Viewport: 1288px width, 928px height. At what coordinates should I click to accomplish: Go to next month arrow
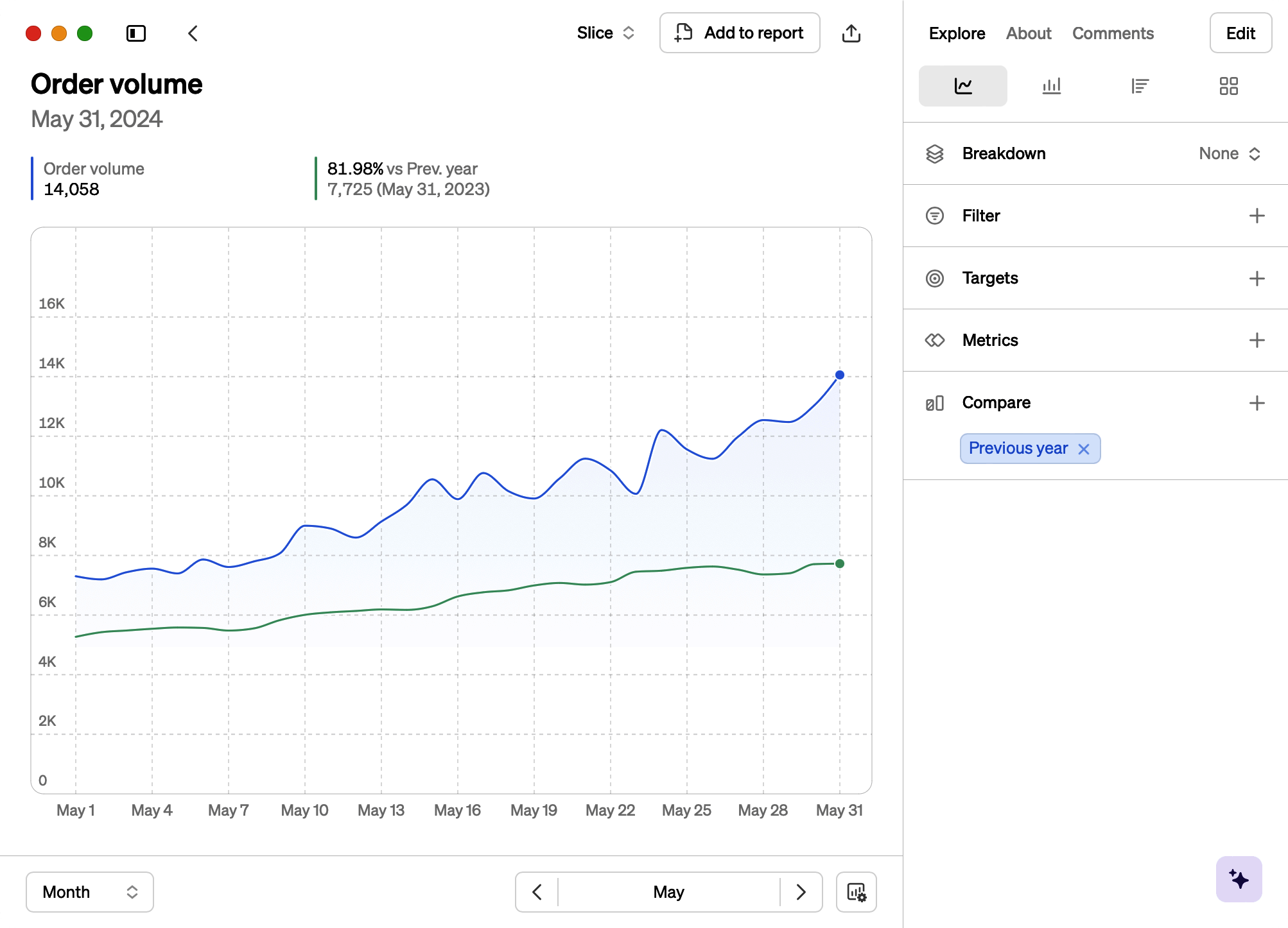(801, 892)
